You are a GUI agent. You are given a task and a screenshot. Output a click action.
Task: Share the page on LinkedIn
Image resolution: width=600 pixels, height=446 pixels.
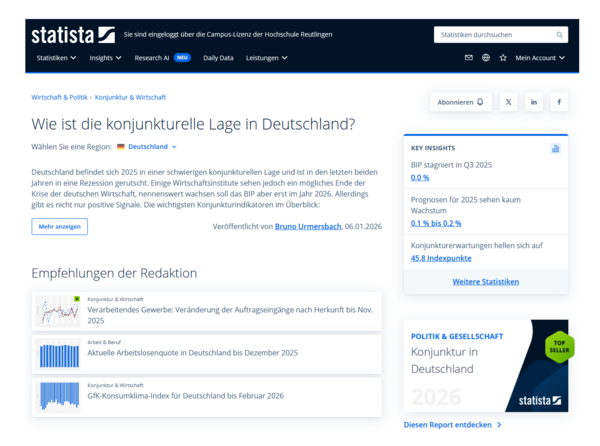coord(534,102)
